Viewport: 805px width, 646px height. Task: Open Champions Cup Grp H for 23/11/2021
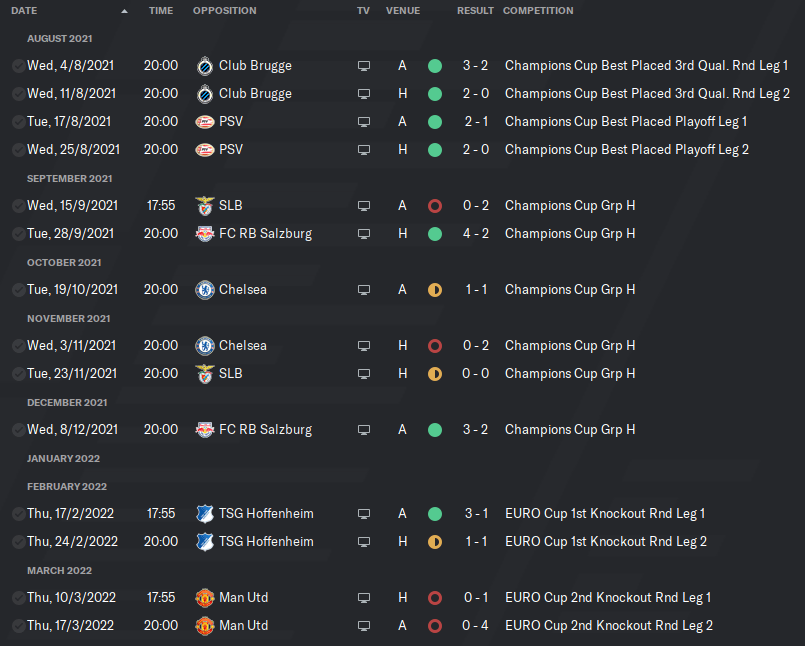point(570,374)
